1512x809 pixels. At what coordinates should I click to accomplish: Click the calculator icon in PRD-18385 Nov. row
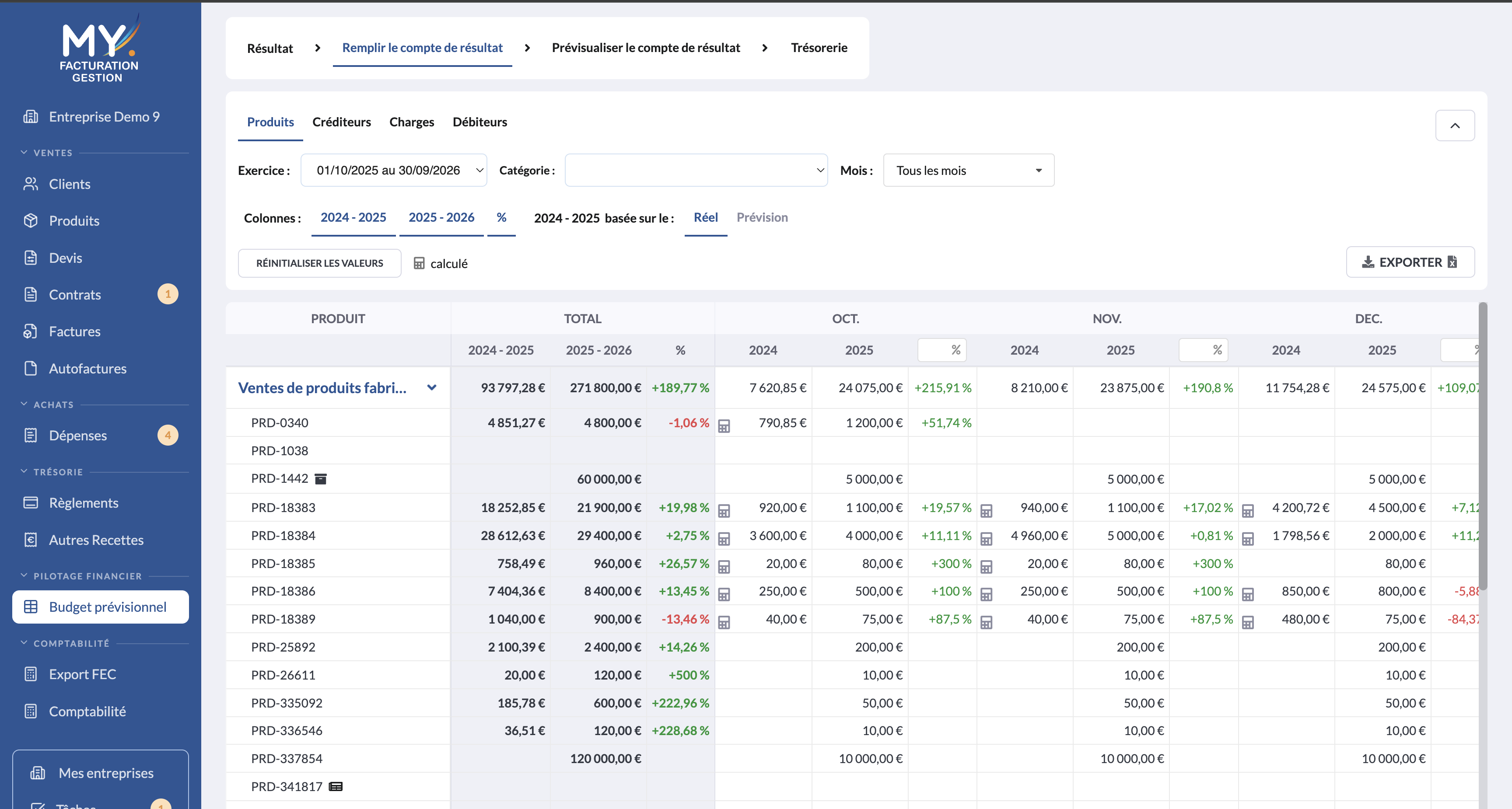click(x=986, y=567)
